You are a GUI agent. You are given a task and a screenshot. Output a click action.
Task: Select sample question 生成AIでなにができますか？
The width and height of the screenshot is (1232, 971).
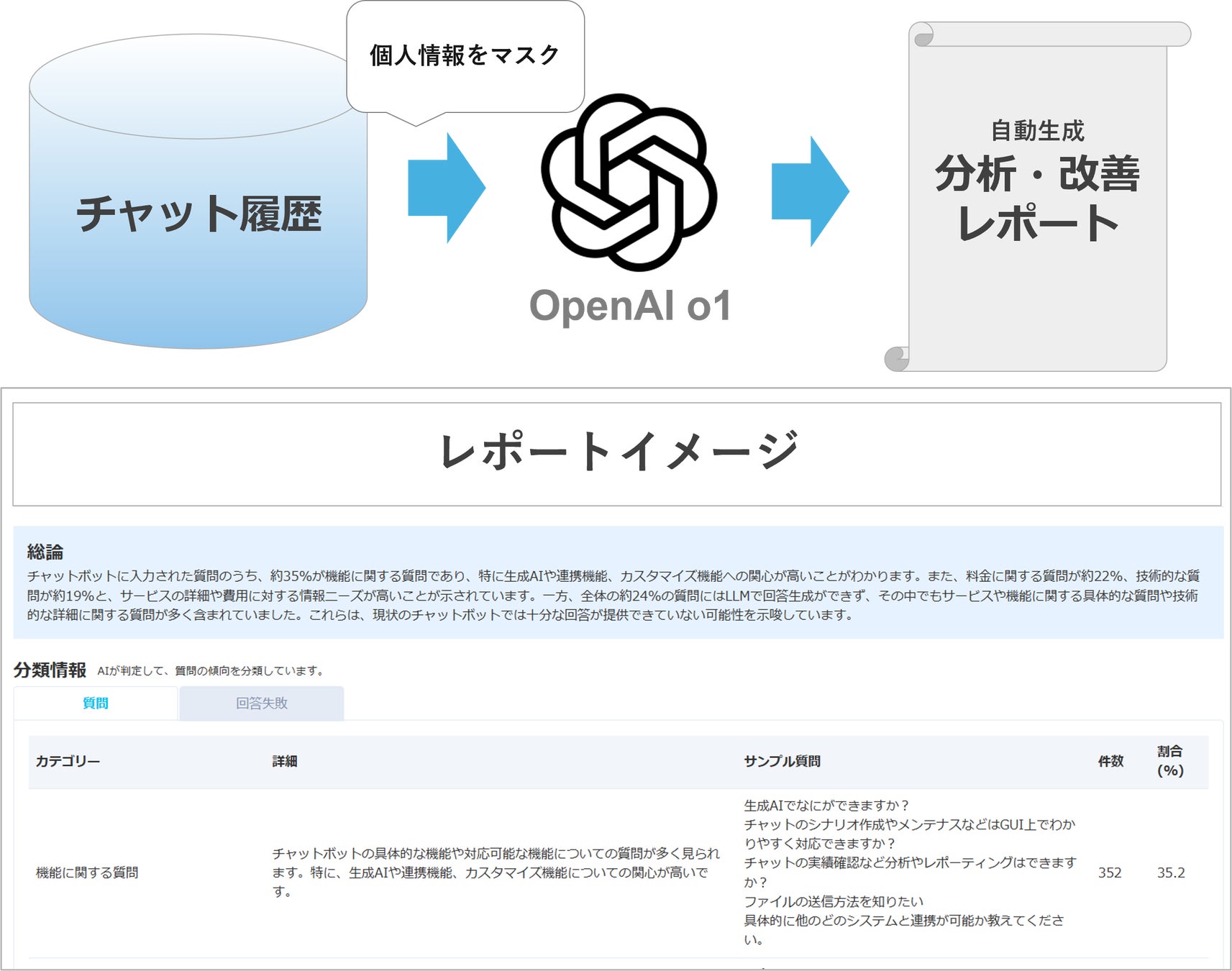point(827,806)
